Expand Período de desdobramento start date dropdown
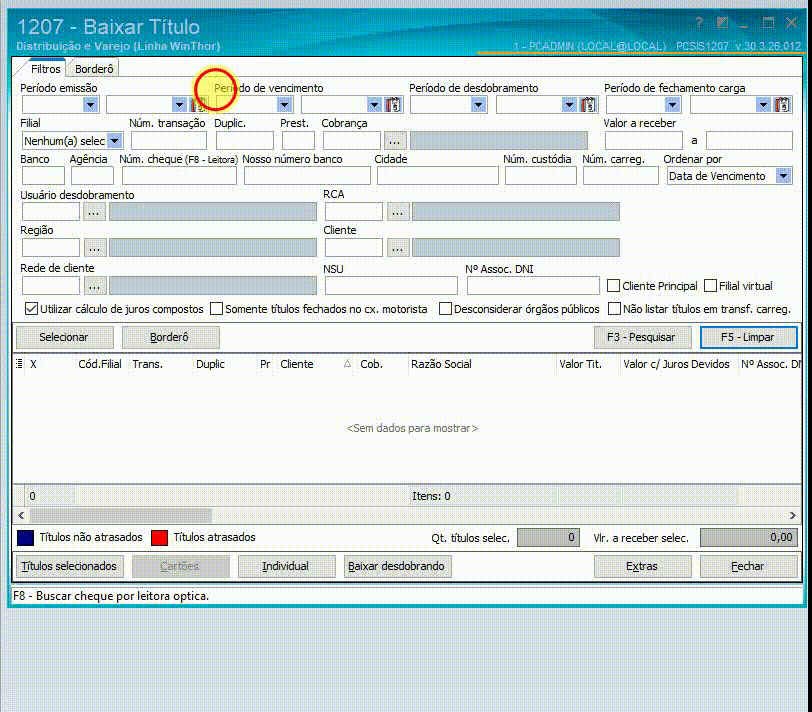The height and width of the screenshot is (712, 812). point(478,105)
